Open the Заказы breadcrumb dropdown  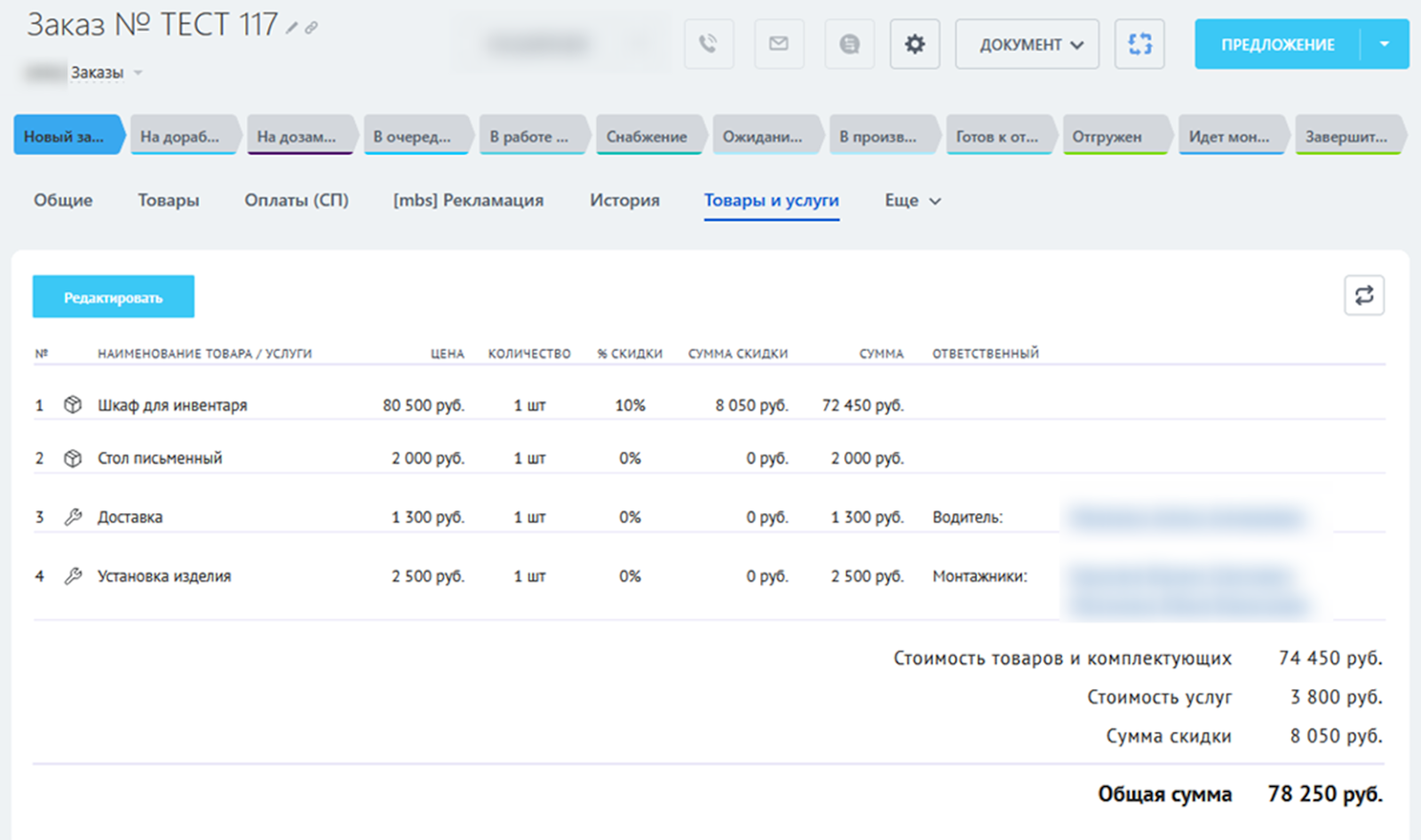pyautogui.click(x=138, y=73)
